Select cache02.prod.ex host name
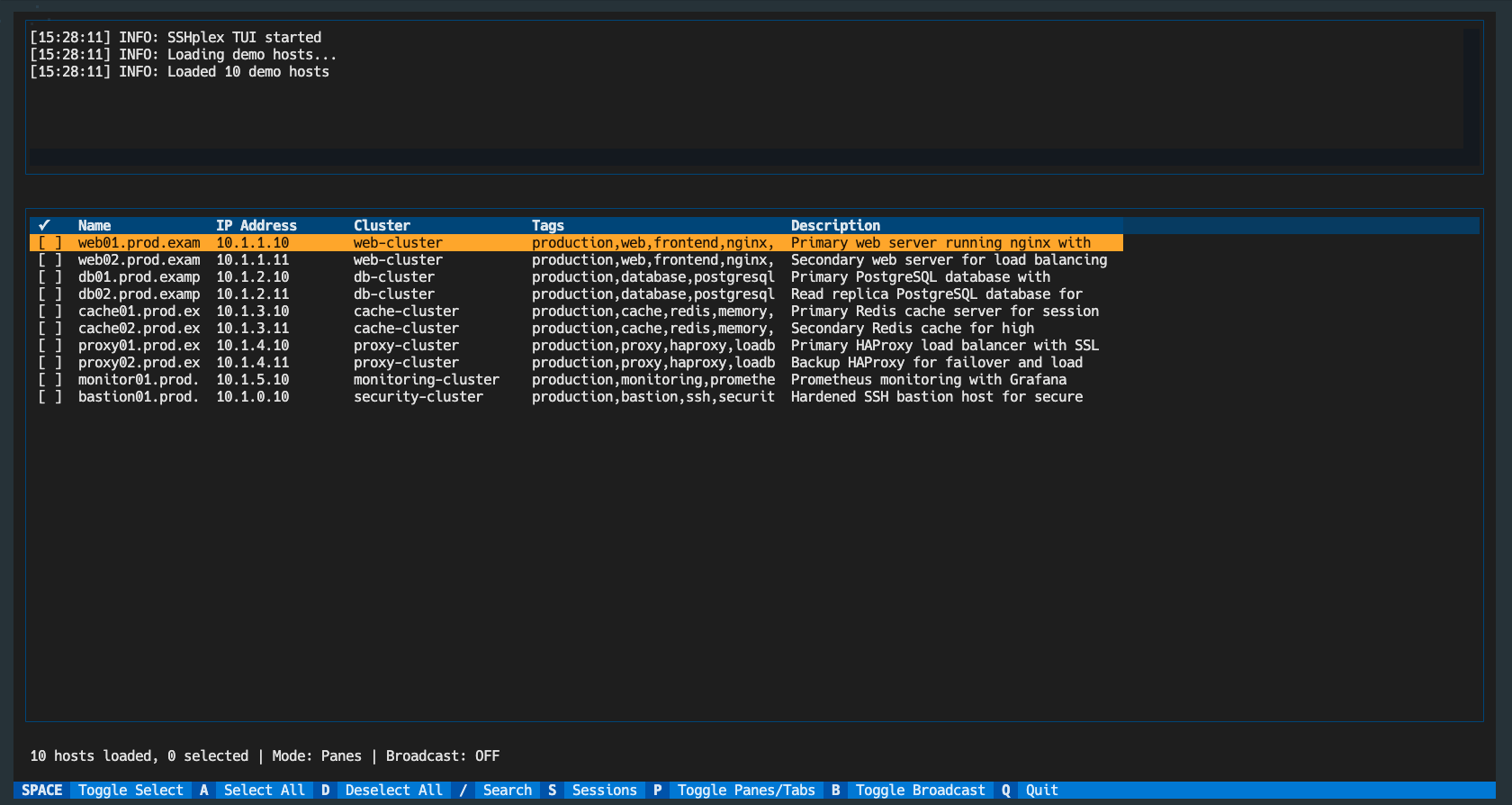Screen dimensions: 1512x805 coord(139,329)
